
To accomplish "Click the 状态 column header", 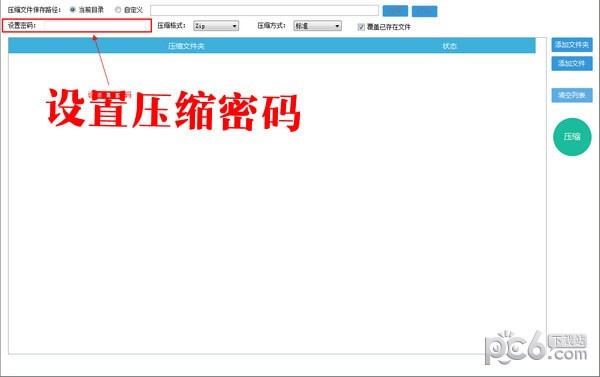I will tap(450, 46).
